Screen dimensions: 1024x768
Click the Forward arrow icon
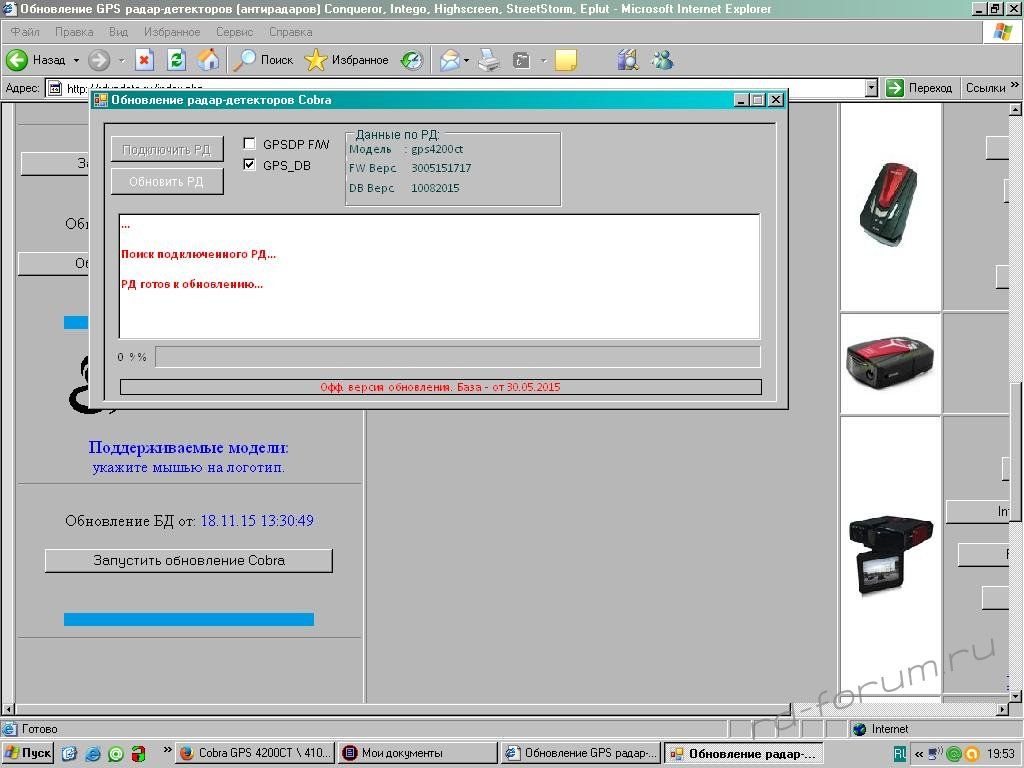[99, 60]
